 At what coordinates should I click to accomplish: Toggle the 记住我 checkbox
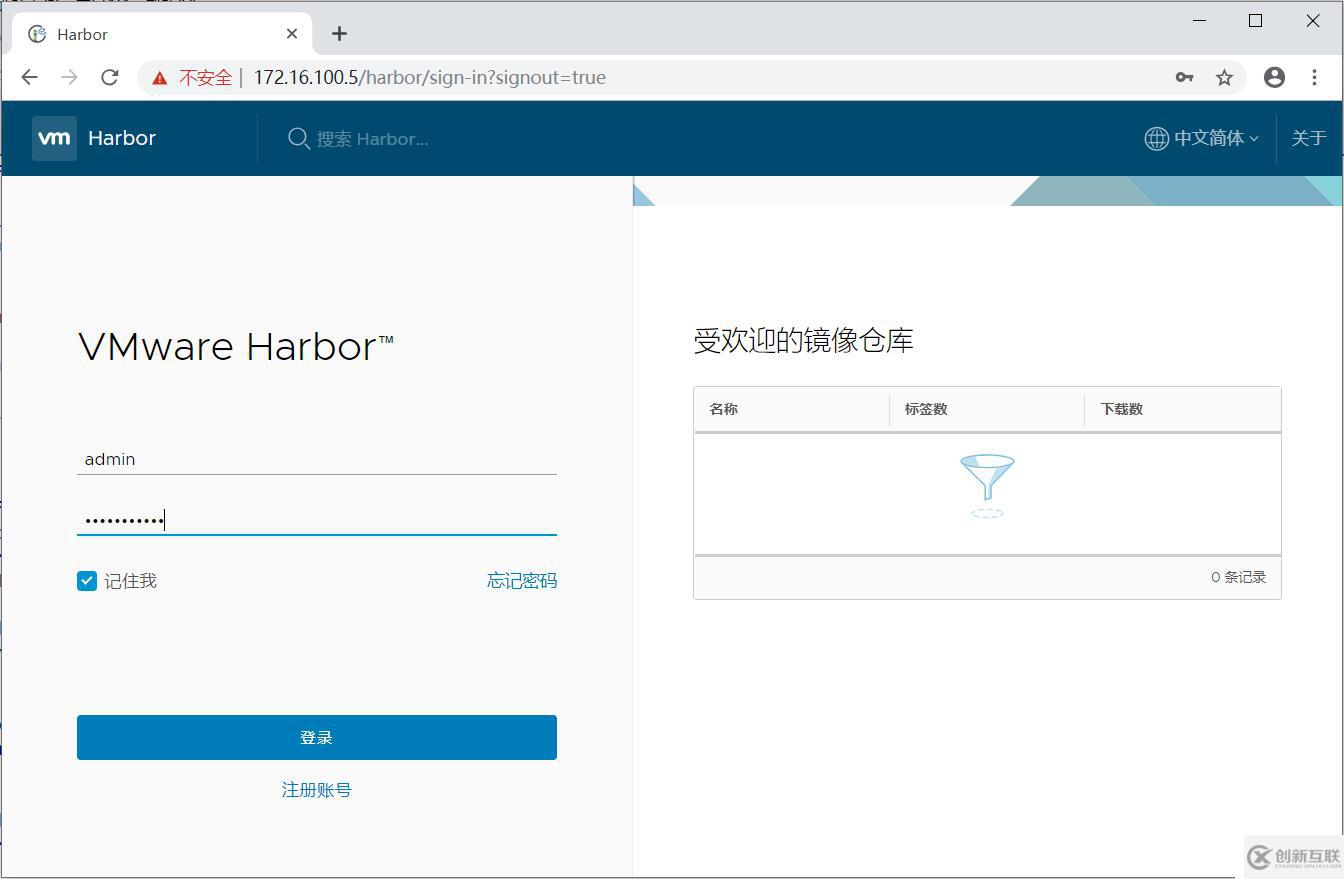click(x=87, y=581)
